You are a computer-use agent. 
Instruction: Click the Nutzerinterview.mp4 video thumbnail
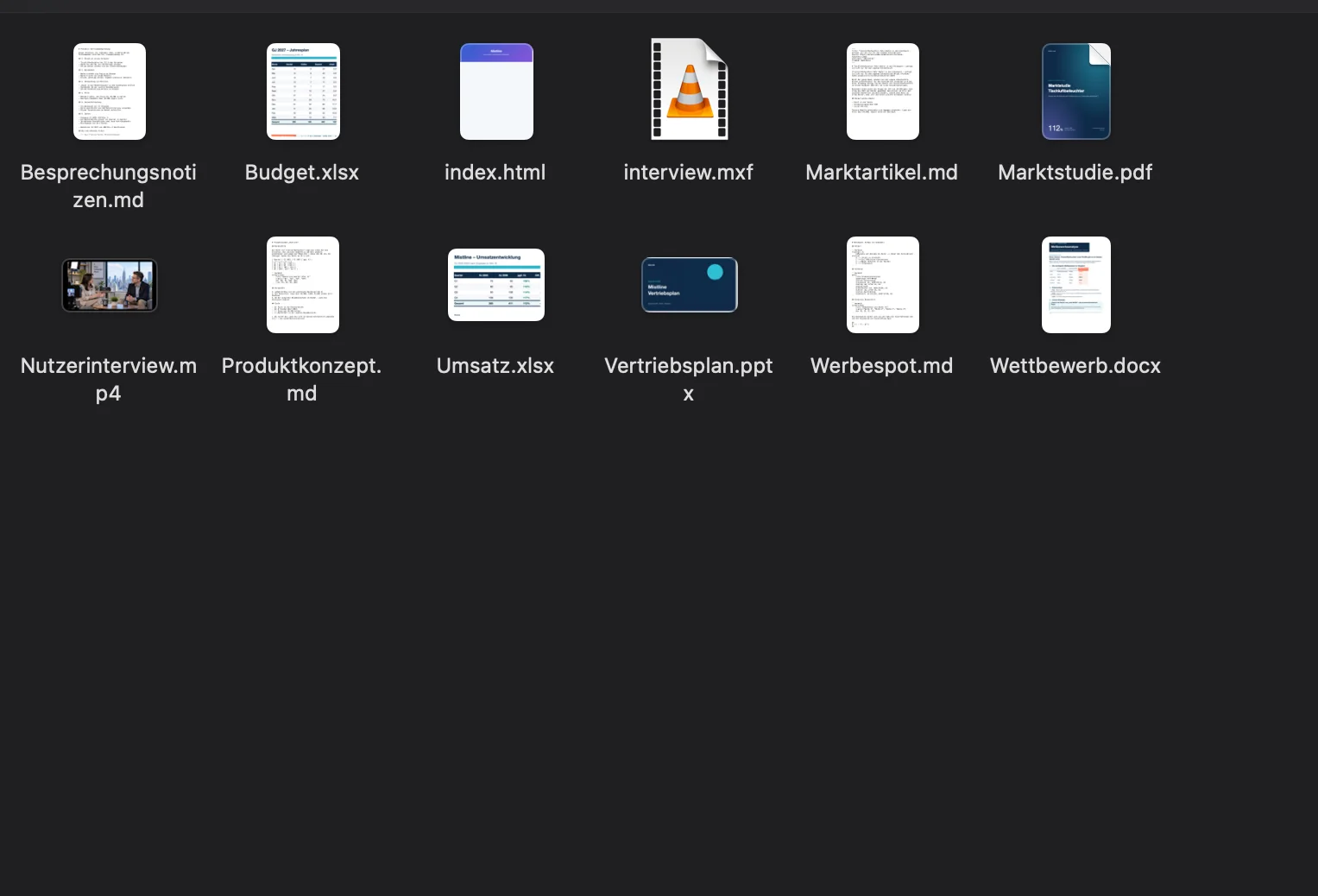tap(109, 285)
